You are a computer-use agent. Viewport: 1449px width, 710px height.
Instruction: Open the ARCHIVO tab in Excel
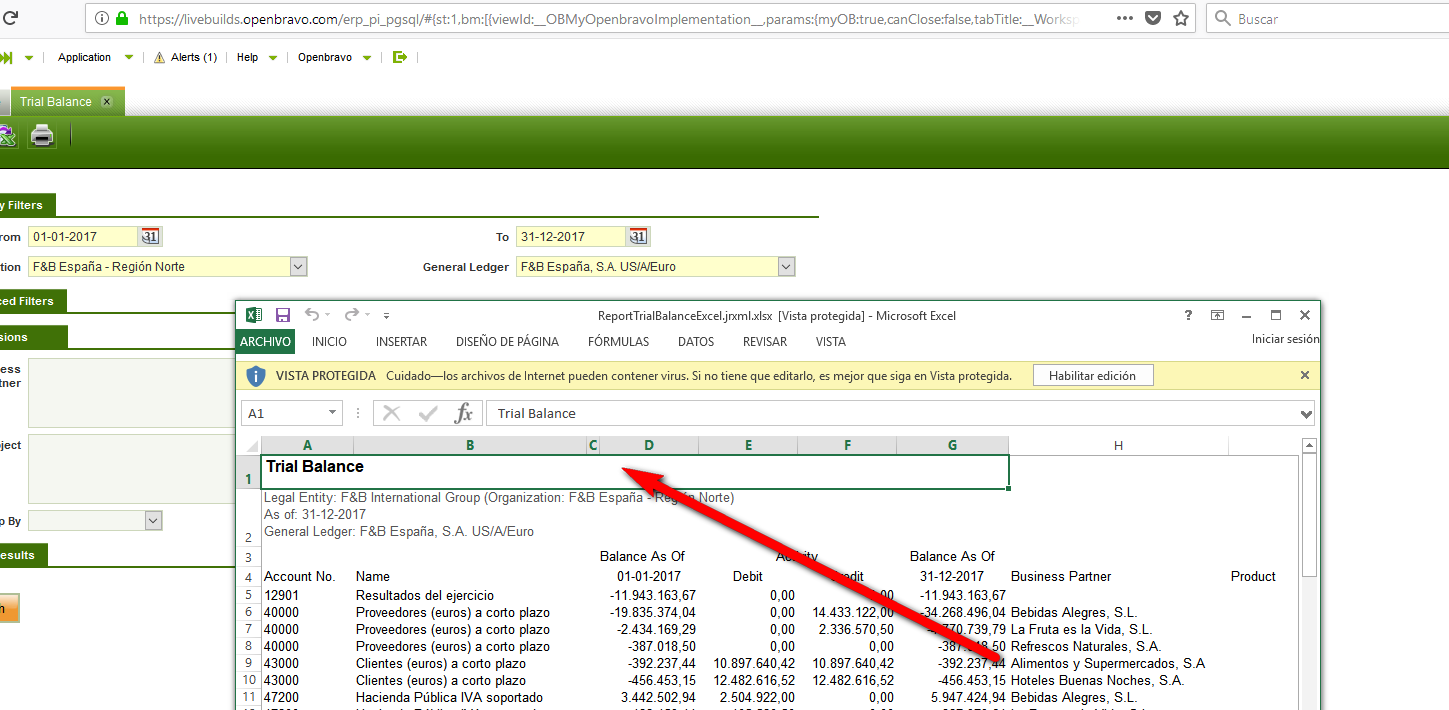(266, 342)
